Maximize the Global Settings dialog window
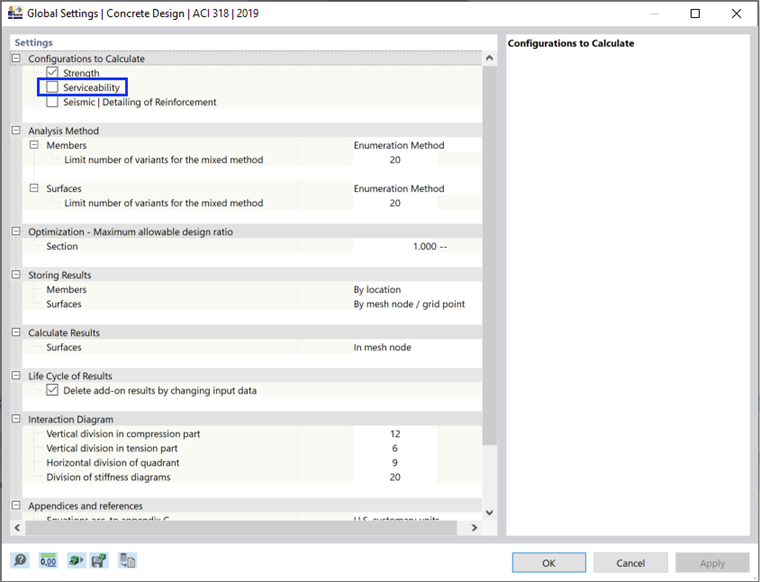Viewport: 760px width, 582px height. tap(695, 13)
